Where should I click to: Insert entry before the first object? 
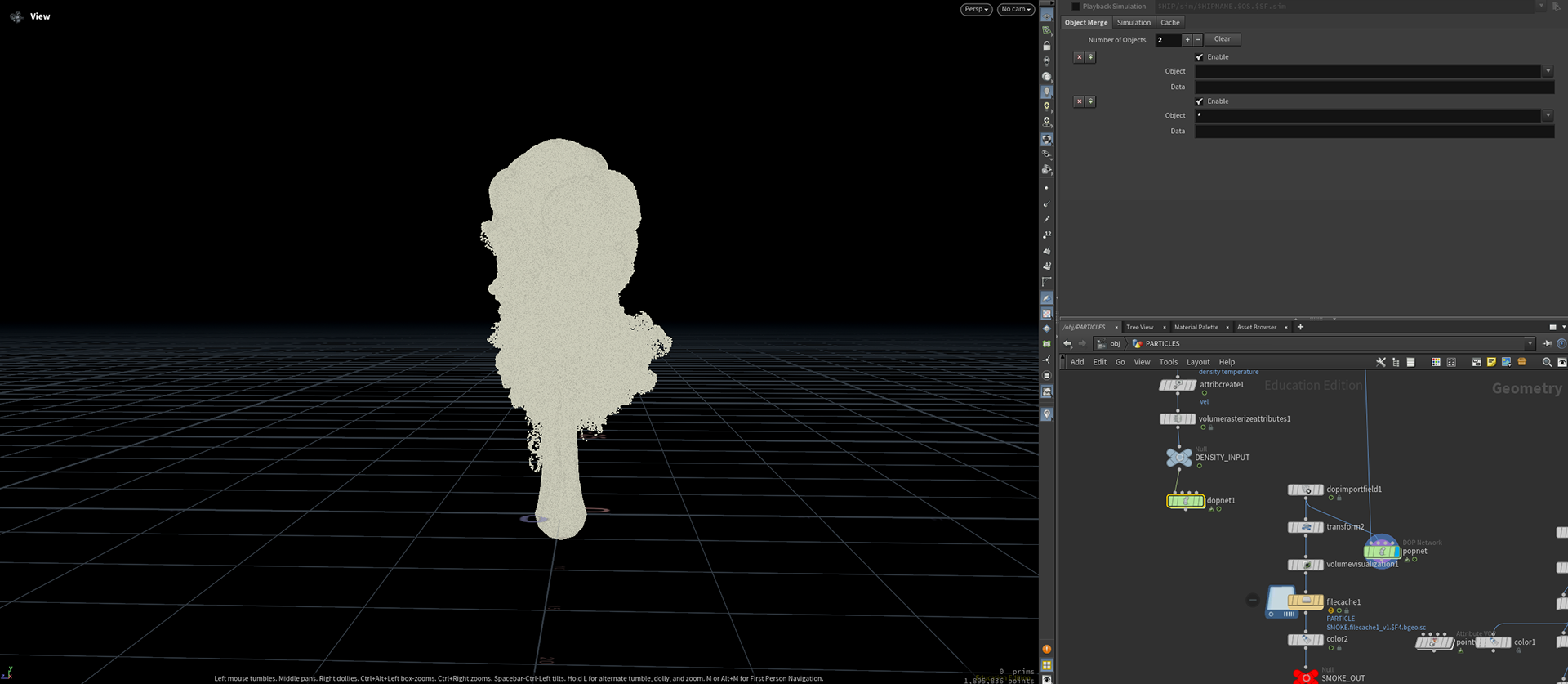pyautogui.click(x=1090, y=57)
